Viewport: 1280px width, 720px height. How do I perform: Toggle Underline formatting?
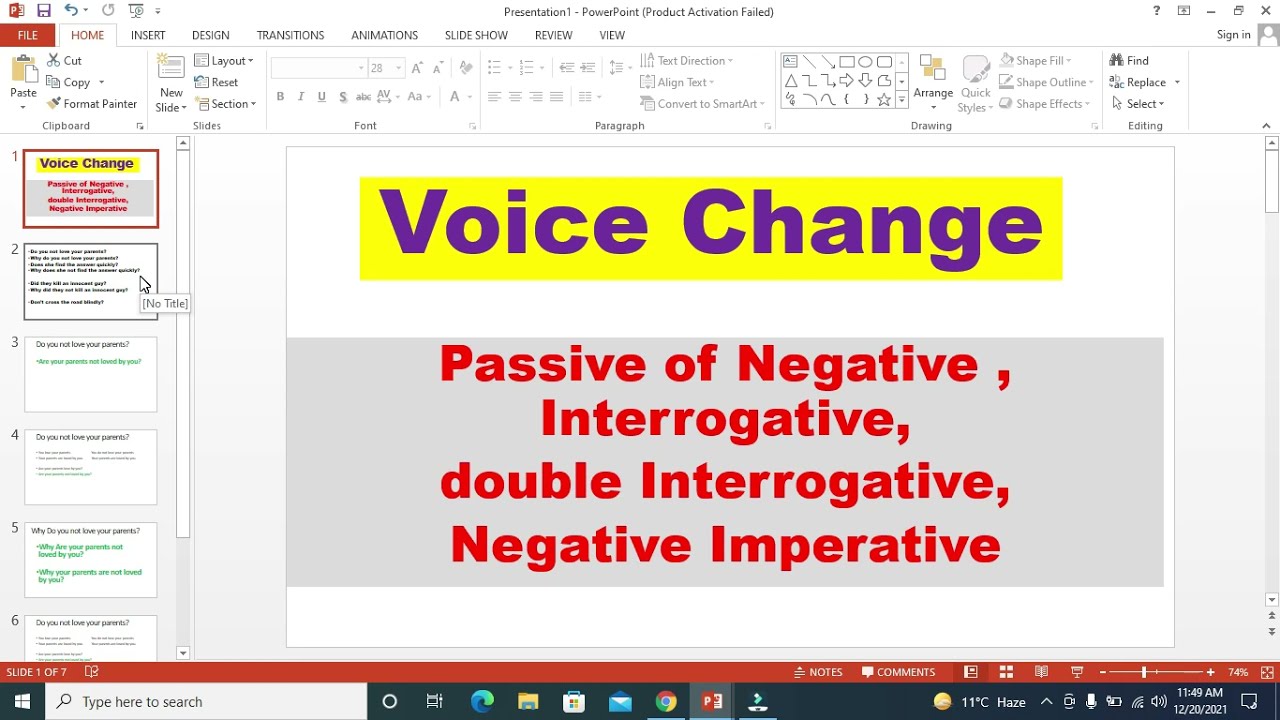[321, 97]
